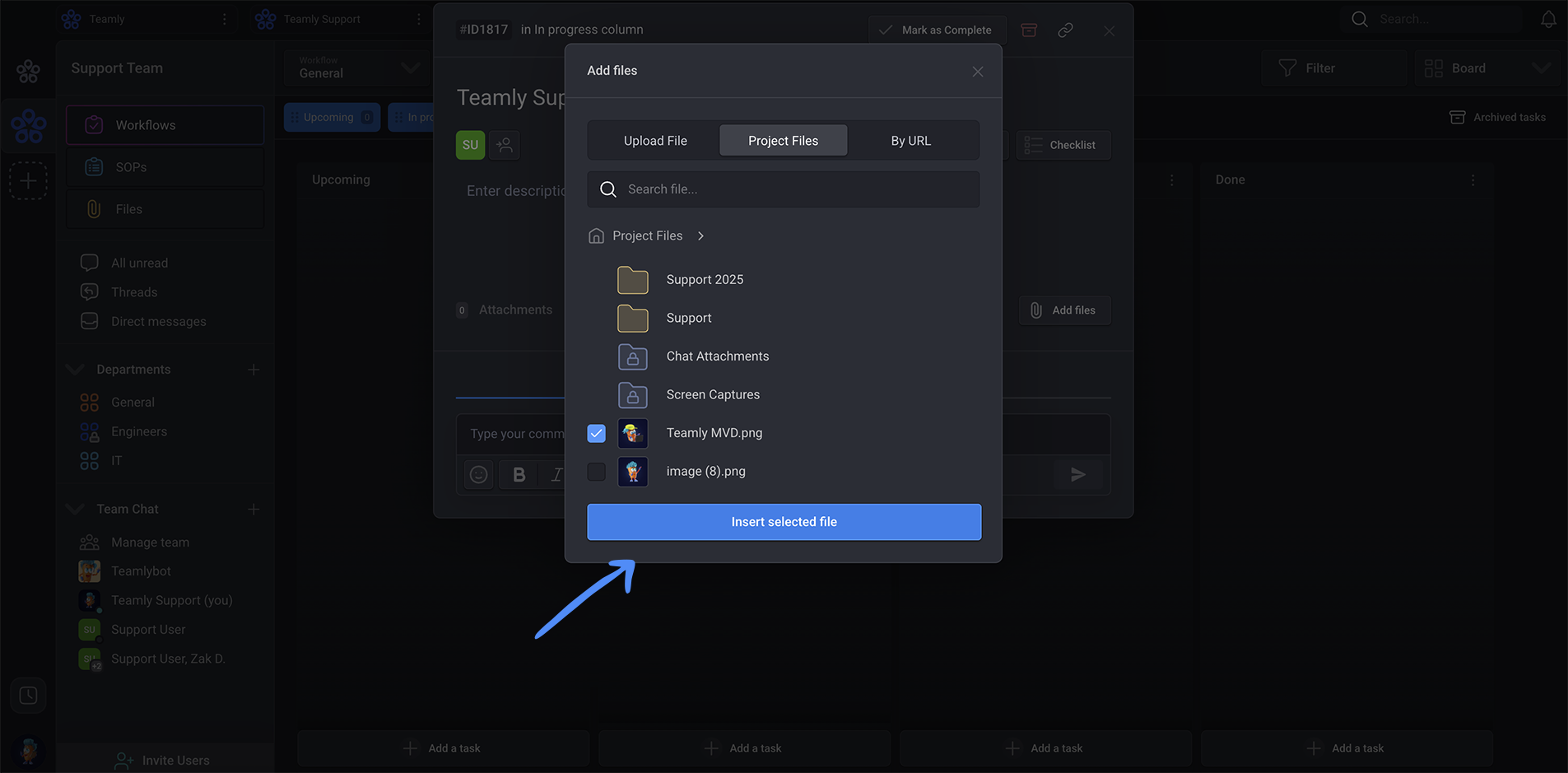Collapse the Team Chat section
The height and width of the screenshot is (773, 1568).
[75, 510]
